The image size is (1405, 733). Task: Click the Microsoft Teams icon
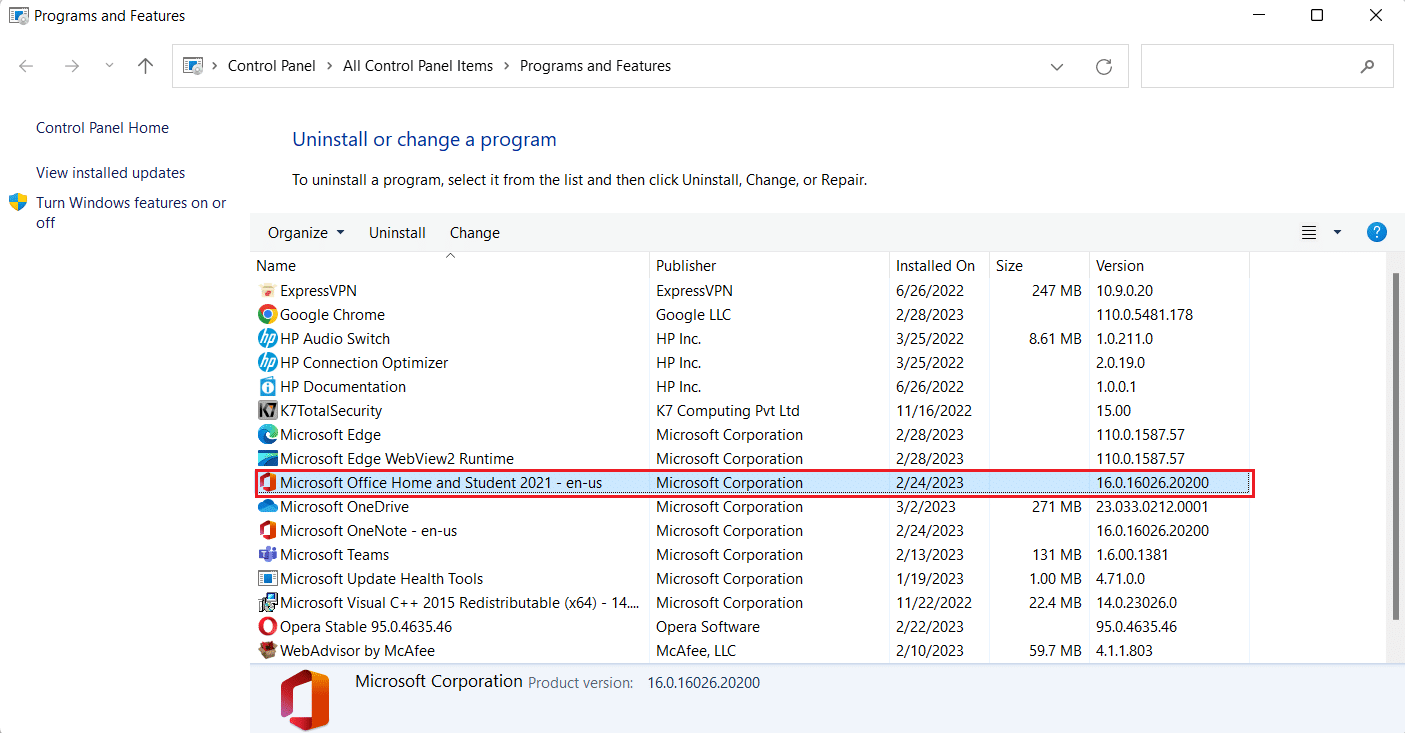[267, 555]
